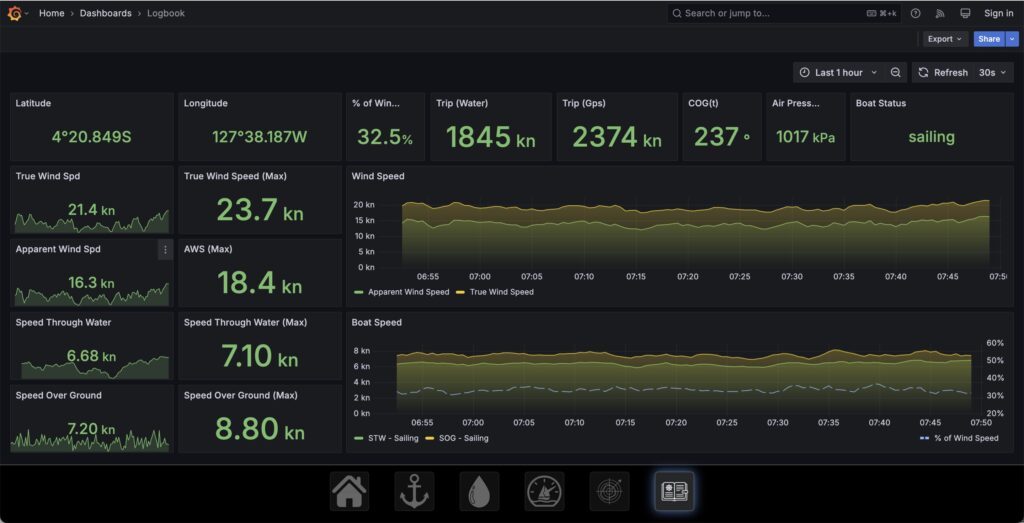This screenshot has width=1024, height=523.
Task: Click the anchor icon in the bottom bar
Action: [414, 491]
